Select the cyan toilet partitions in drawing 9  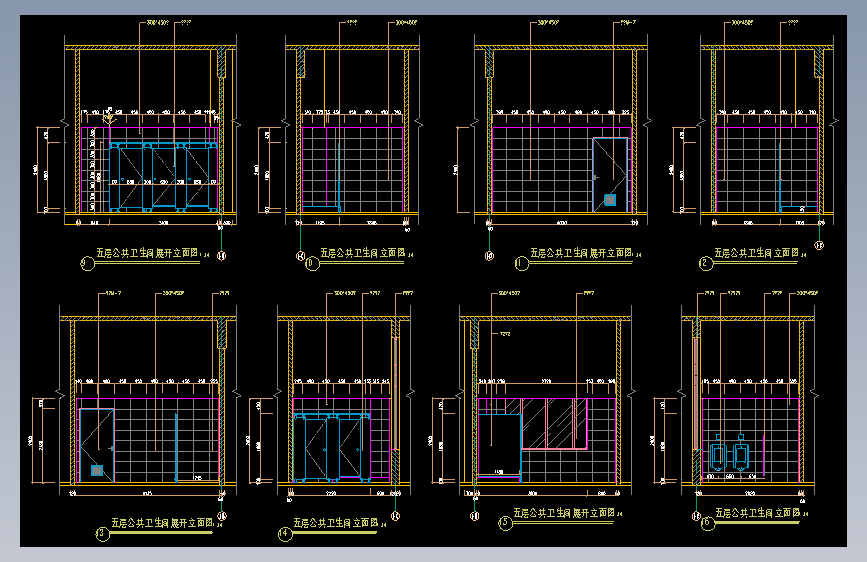pos(163,177)
